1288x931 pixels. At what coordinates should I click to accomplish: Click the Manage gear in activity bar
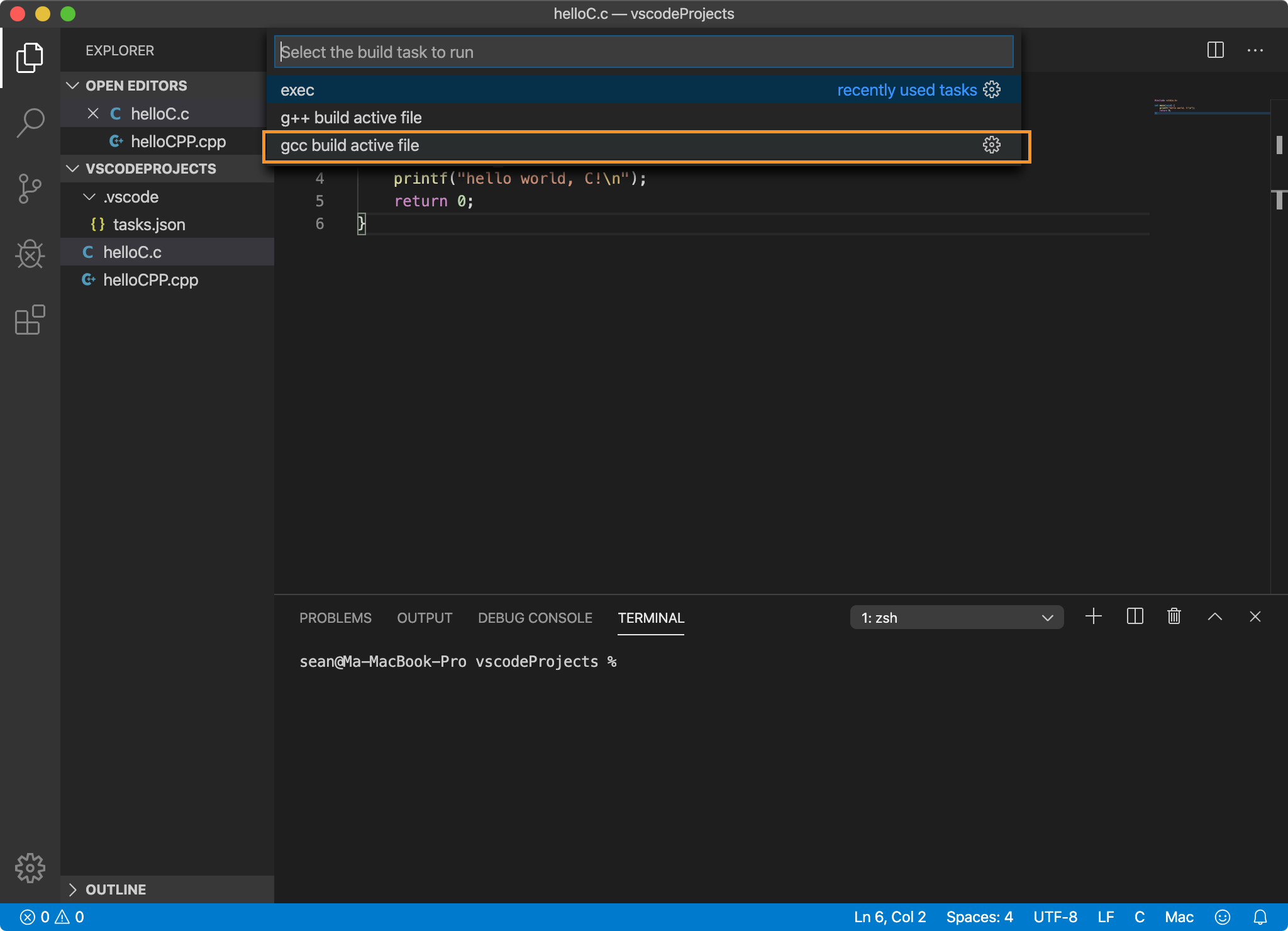click(x=30, y=868)
